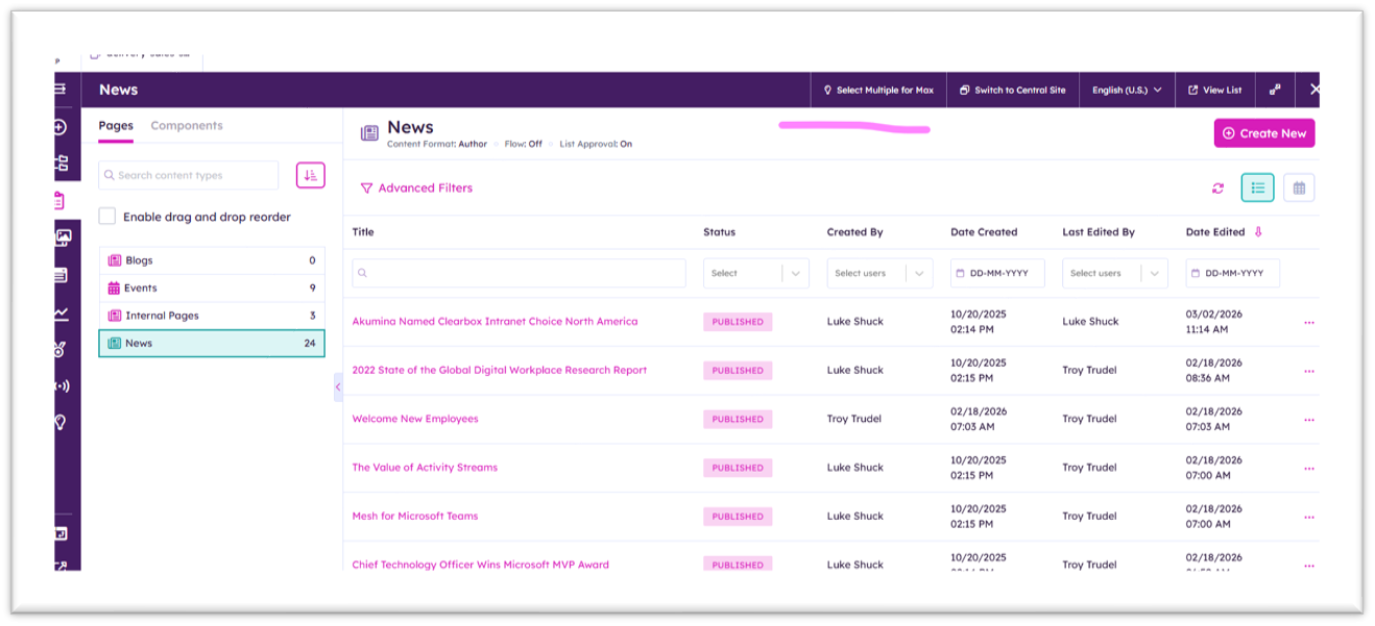This screenshot has height=626, width=1375.
Task: Switch to the Components tab
Action: click(187, 126)
